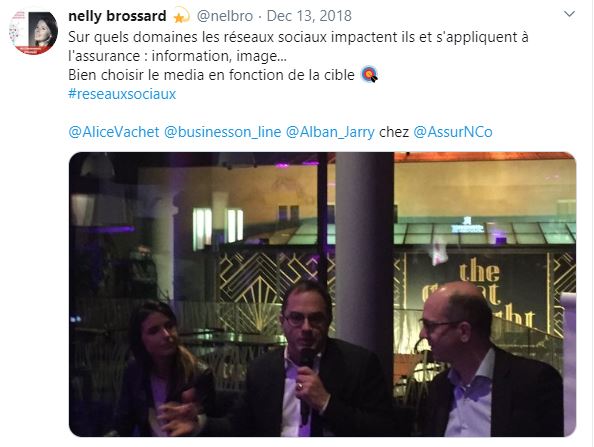
Task: Open the attached panel discussion photo
Action: tap(322, 294)
